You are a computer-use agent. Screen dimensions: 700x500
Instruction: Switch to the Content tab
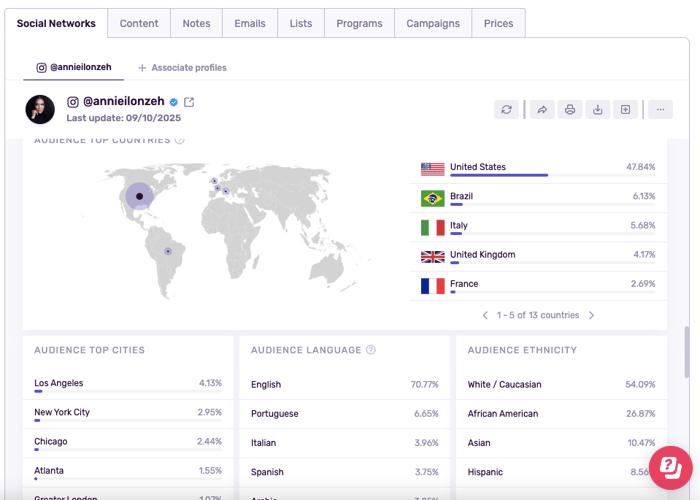(138, 23)
